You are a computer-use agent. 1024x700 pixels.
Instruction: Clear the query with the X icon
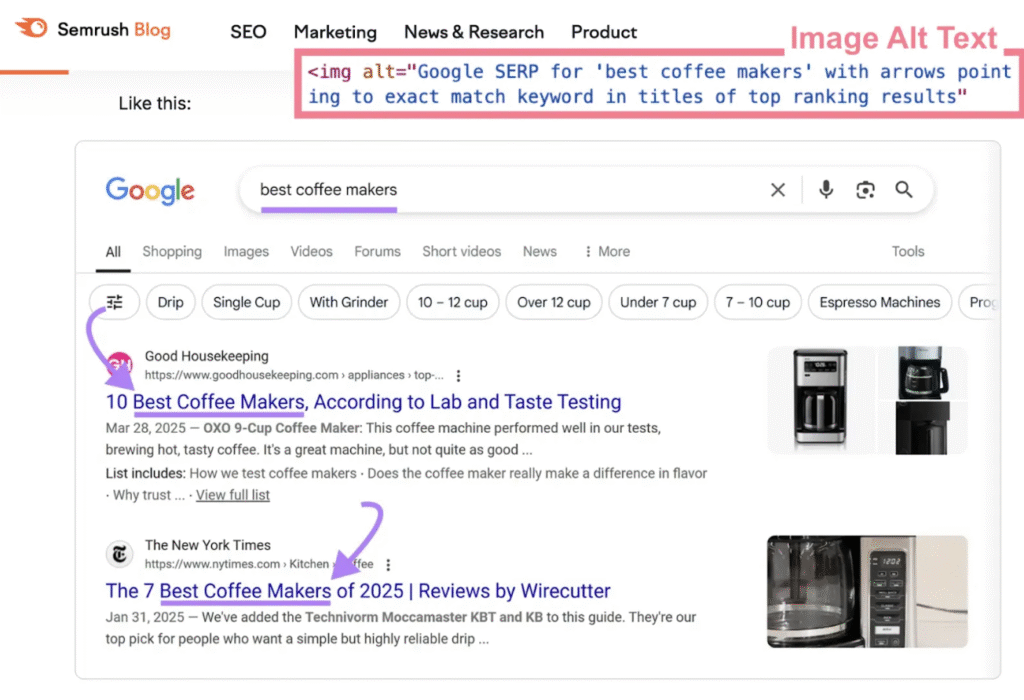(x=778, y=189)
